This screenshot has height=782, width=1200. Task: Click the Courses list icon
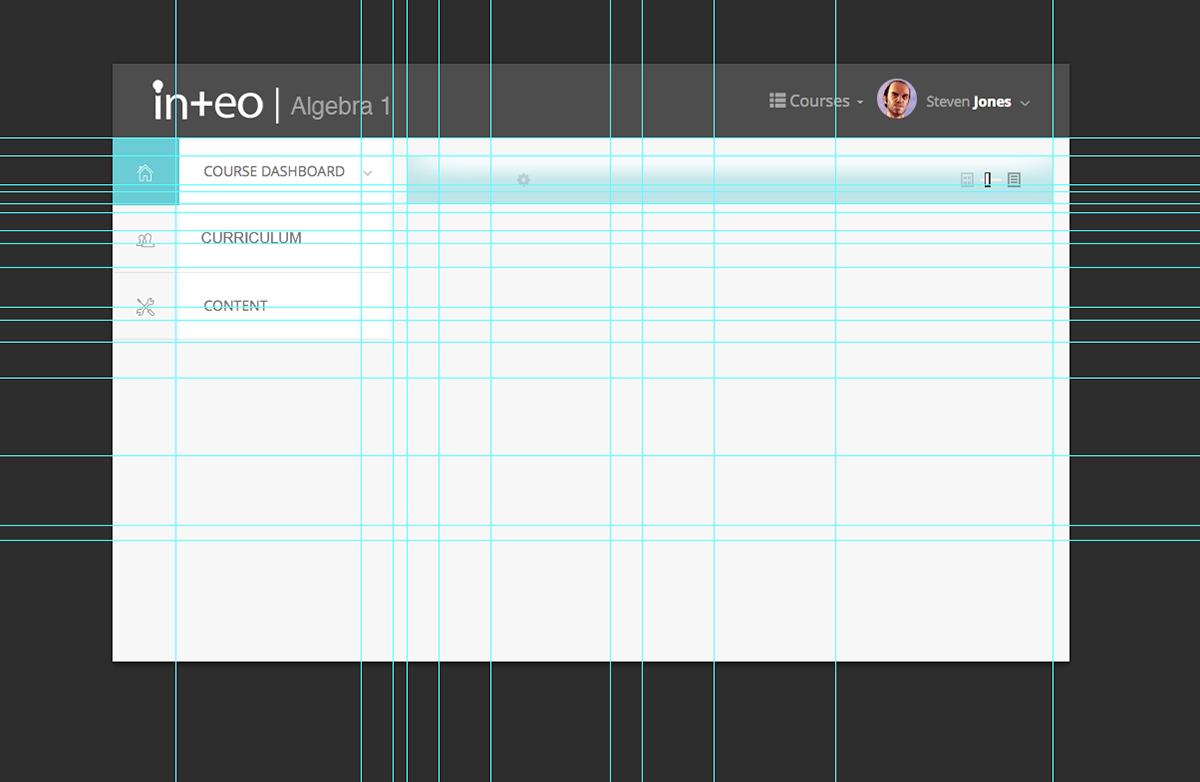tap(777, 100)
